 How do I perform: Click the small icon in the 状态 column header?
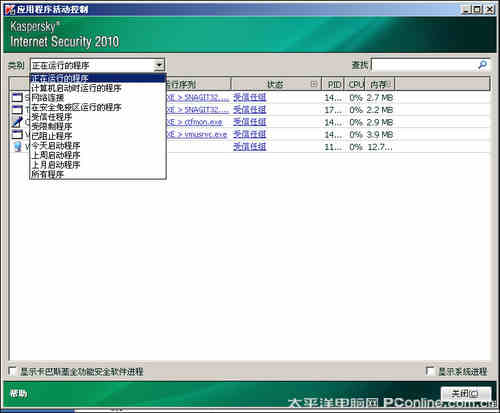[314, 84]
